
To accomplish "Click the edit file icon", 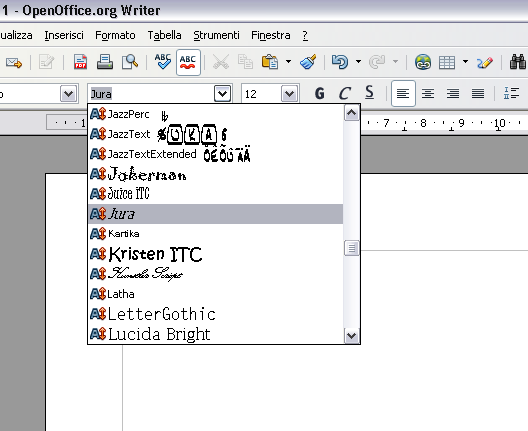I will [46, 62].
